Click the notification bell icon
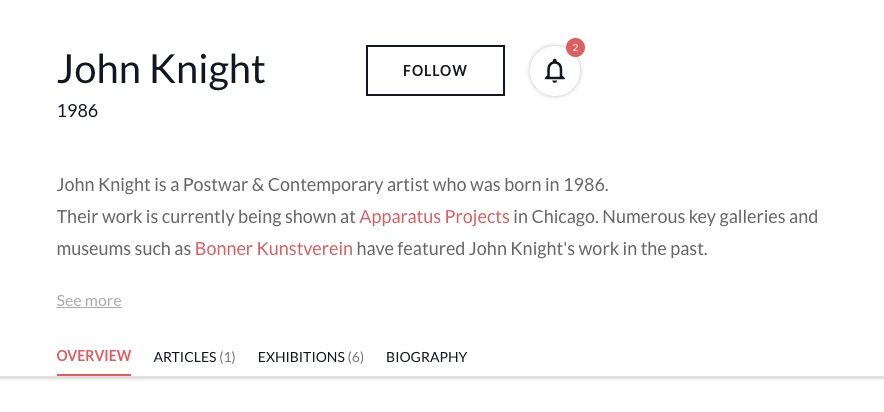This screenshot has width=884, height=412. [554, 71]
